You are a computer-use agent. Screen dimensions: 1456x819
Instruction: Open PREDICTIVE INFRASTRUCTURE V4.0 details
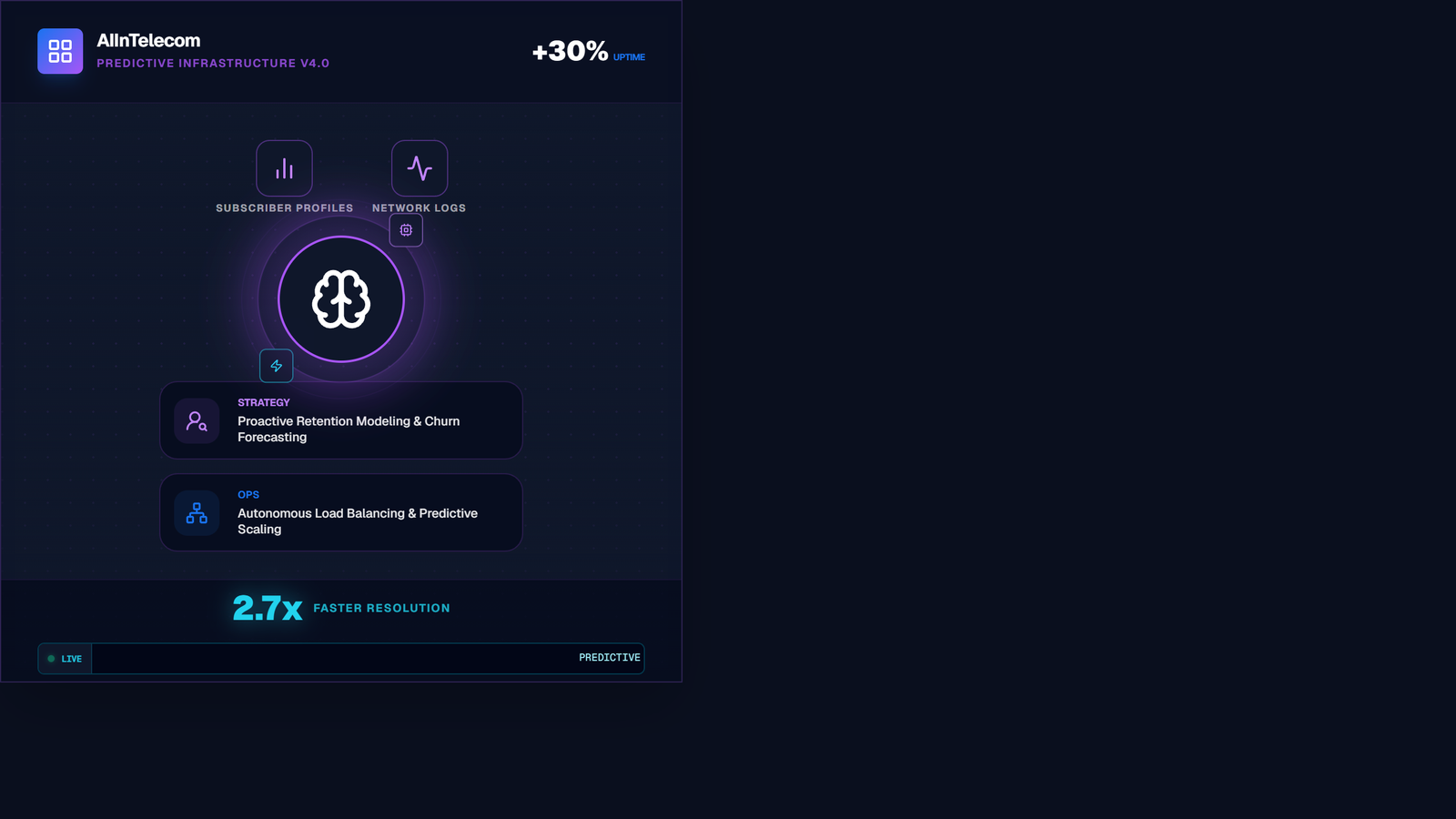(213, 64)
